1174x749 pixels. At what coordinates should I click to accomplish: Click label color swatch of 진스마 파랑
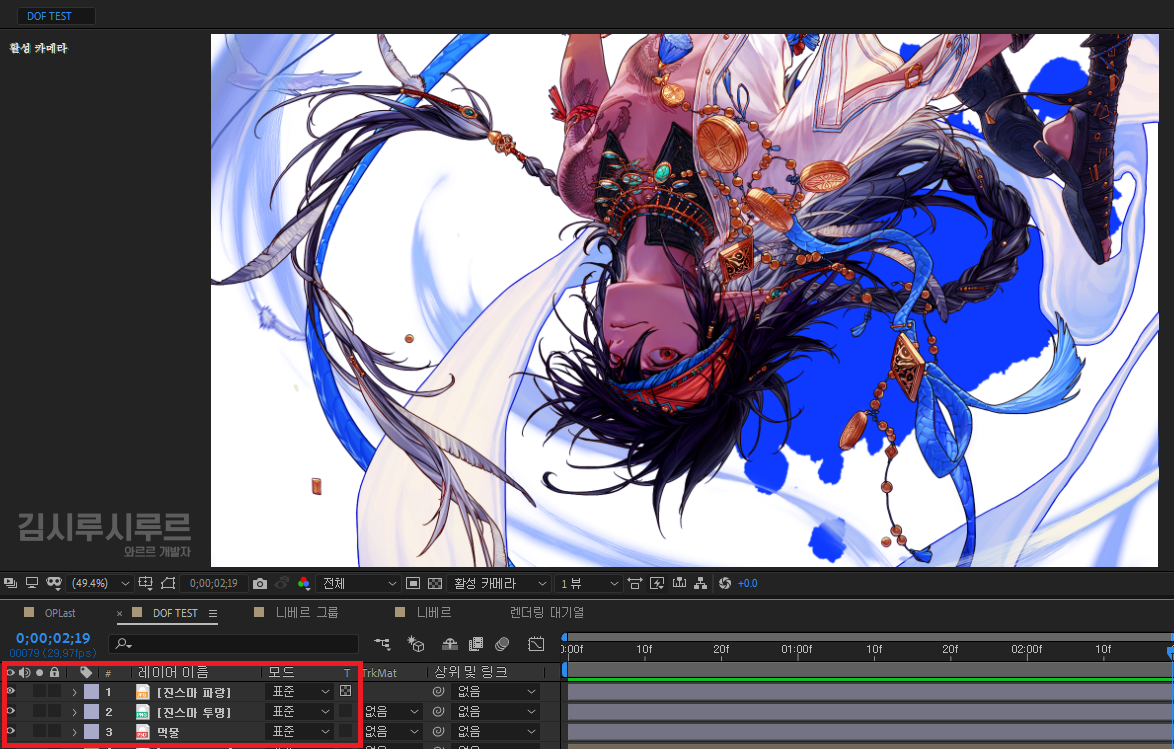click(x=91, y=691)
